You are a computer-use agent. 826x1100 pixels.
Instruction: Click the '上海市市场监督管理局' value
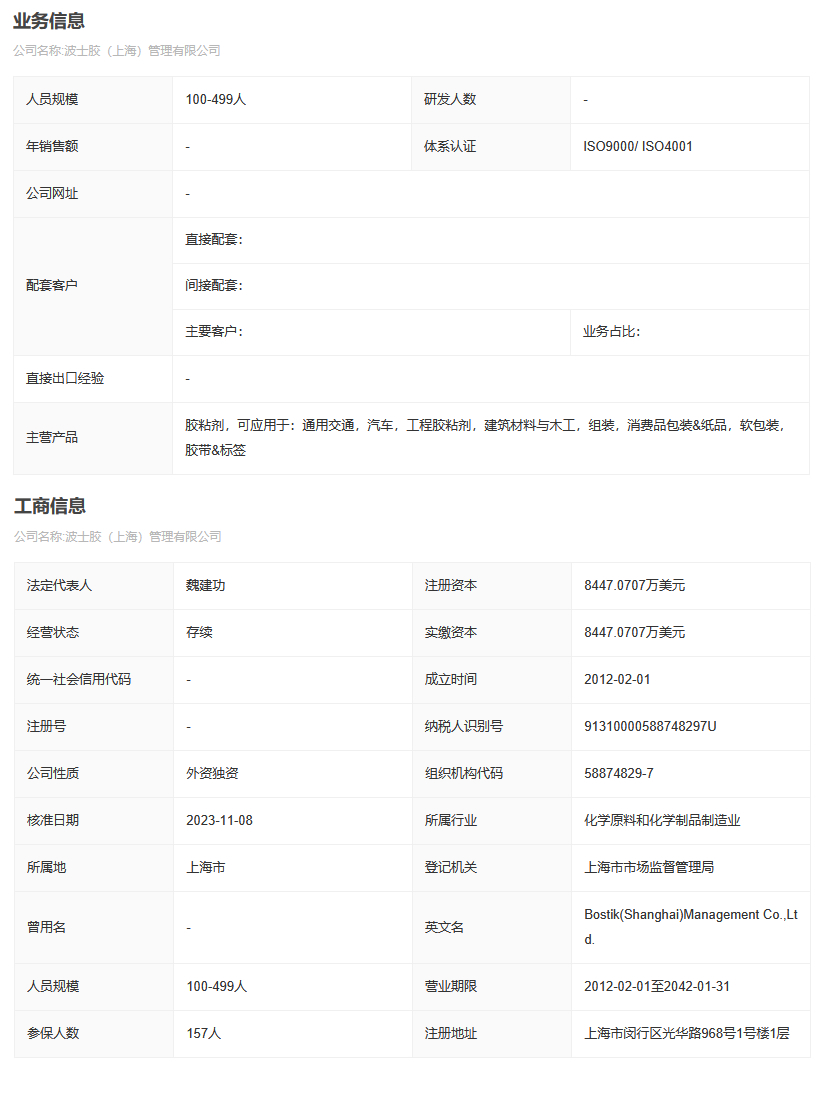649,868
